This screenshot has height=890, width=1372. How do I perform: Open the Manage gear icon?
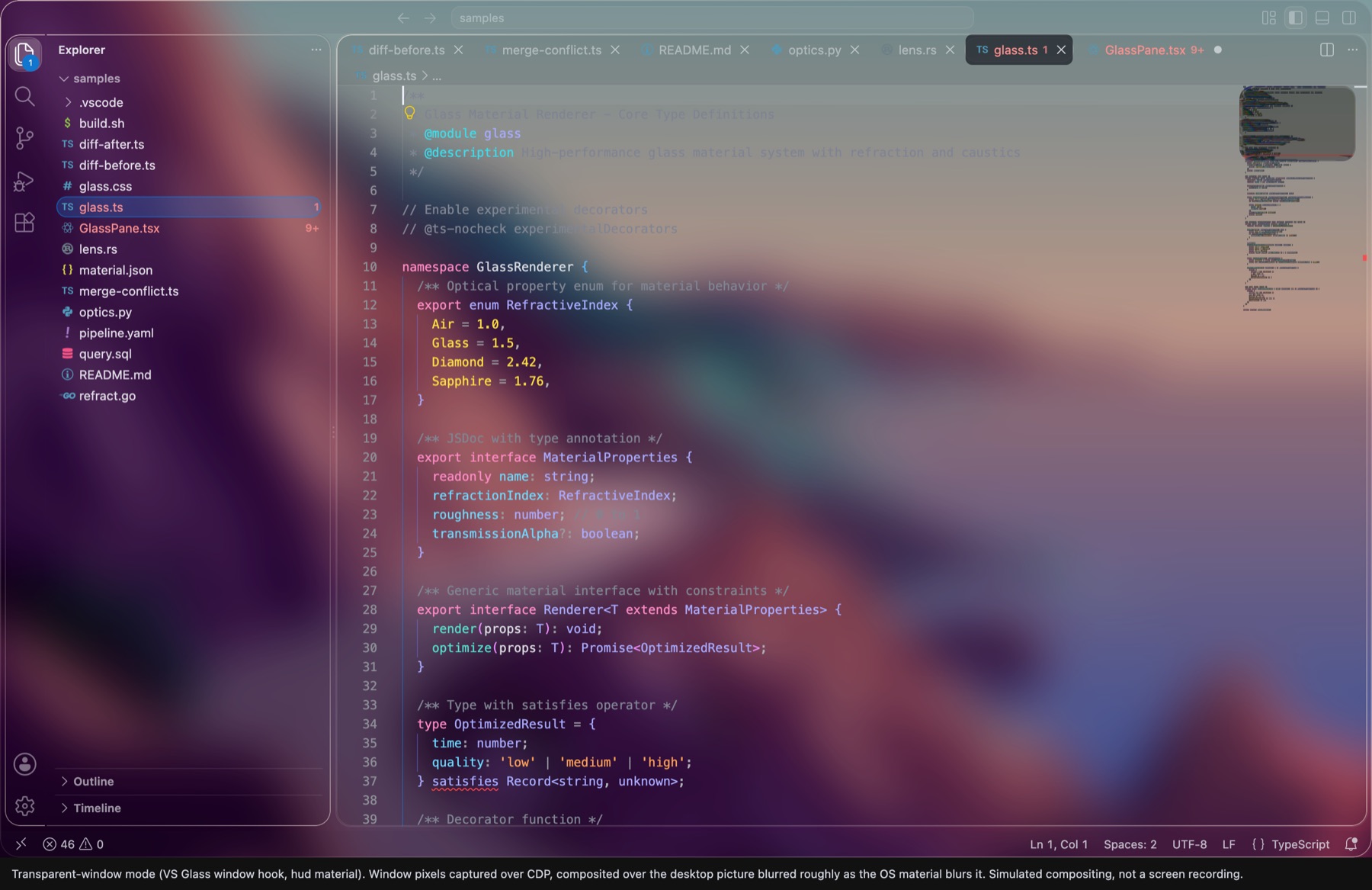(x=24, y=806)
